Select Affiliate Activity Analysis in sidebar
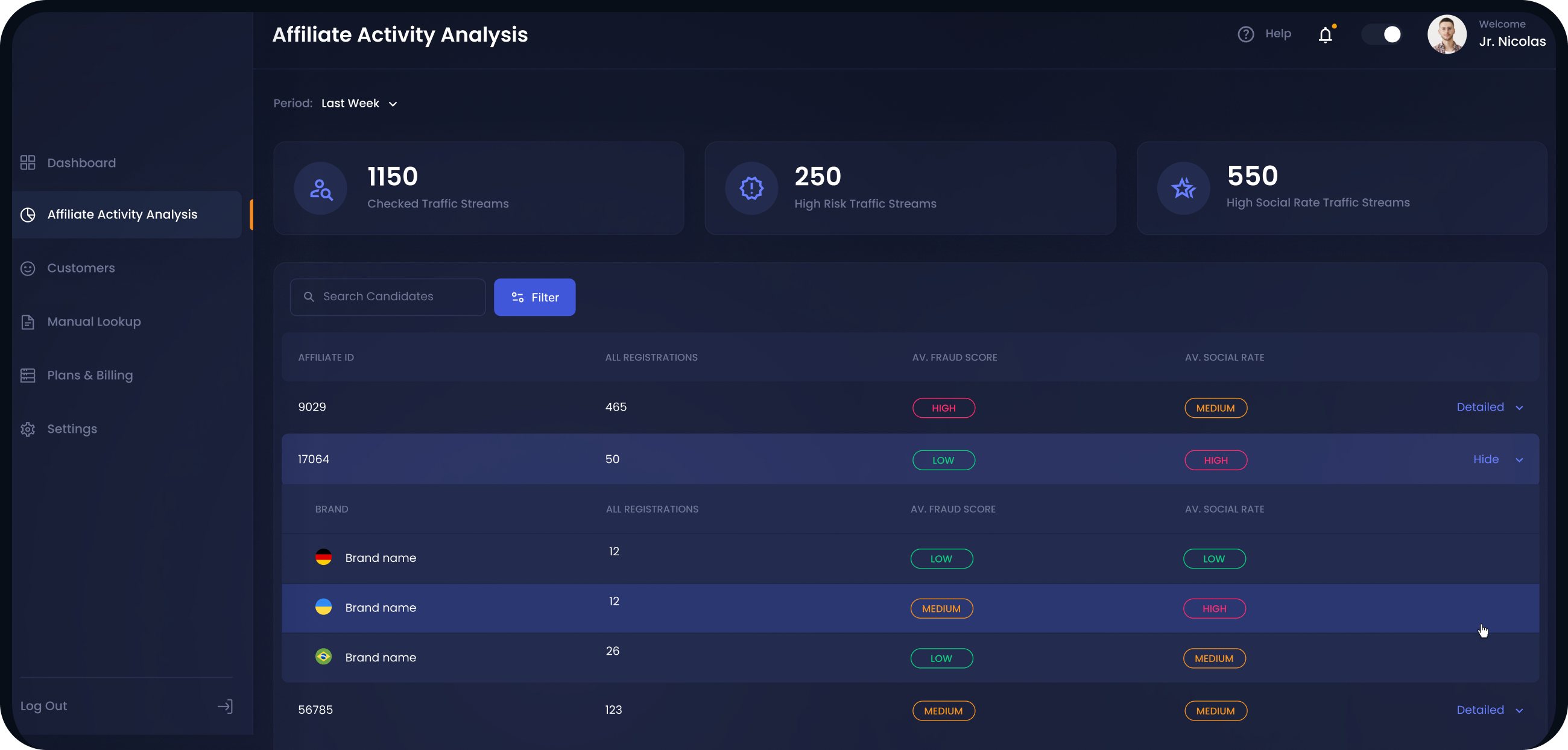Viewport: 1568px width, 750px height. coord(122,214)
